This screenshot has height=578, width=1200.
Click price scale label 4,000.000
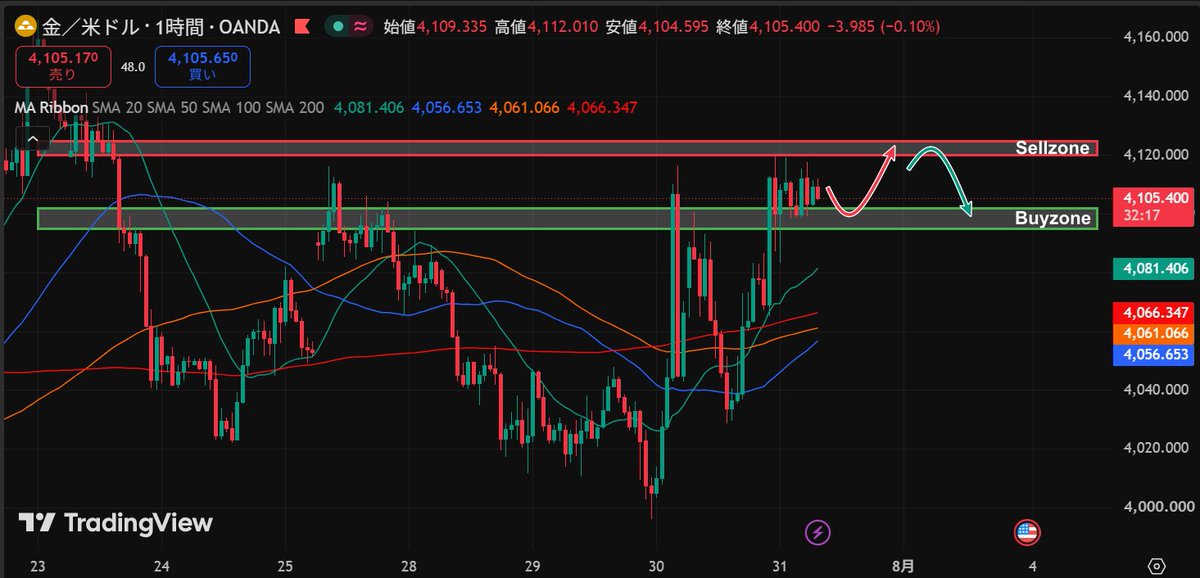pyautogui.click(x=1155, y=507)
